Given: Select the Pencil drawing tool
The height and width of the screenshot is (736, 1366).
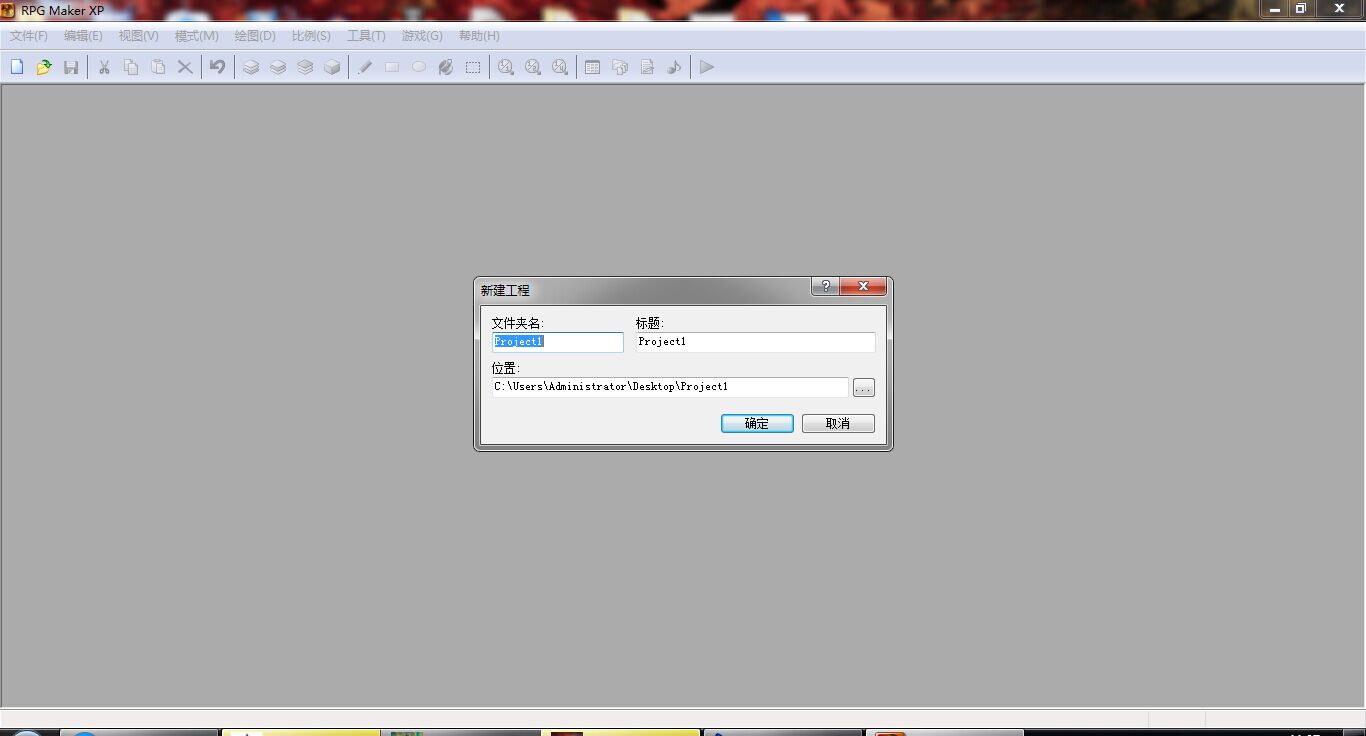Looking at the screenshot, I should pos(365,67).
